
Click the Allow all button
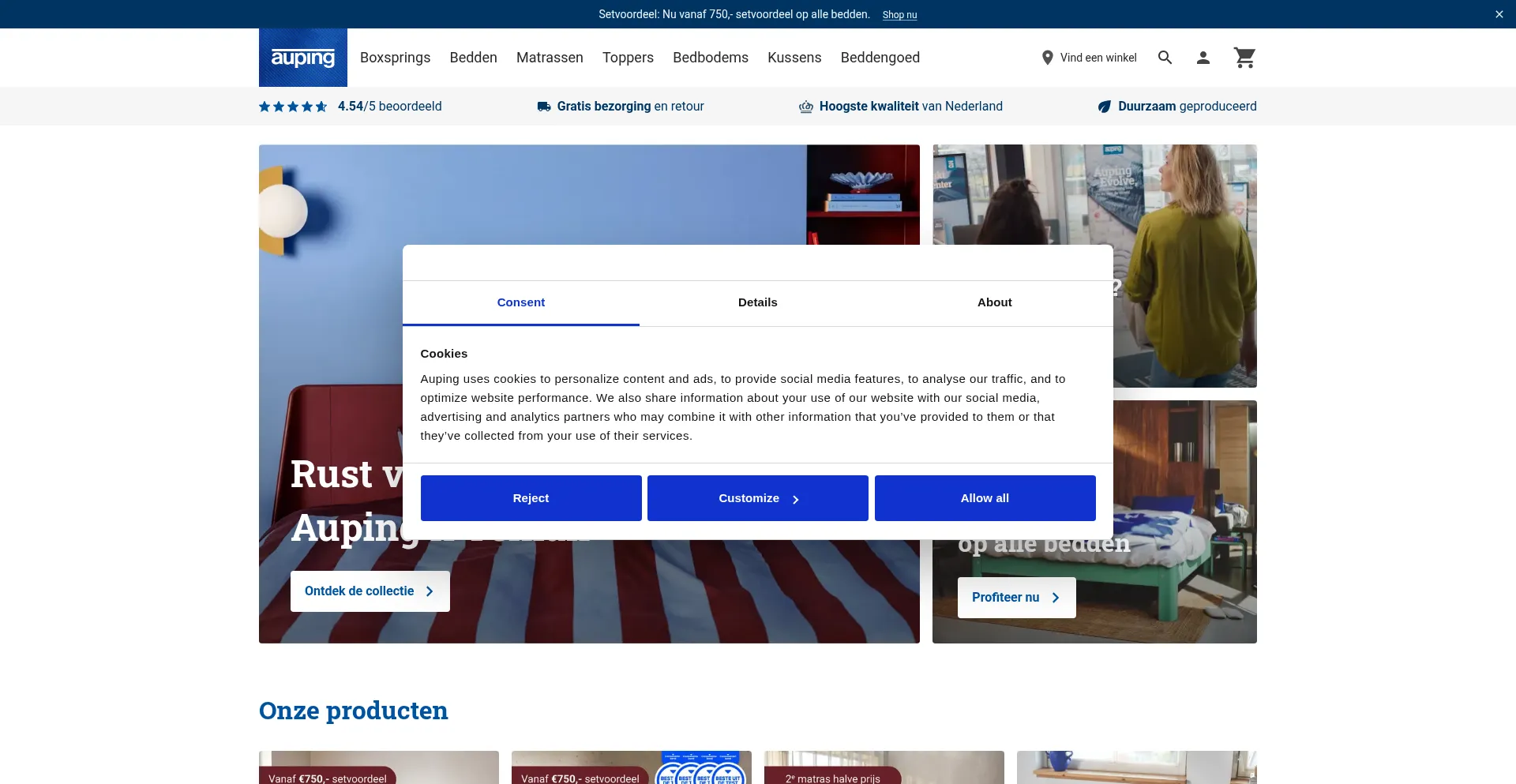click(x=985, y=498)
